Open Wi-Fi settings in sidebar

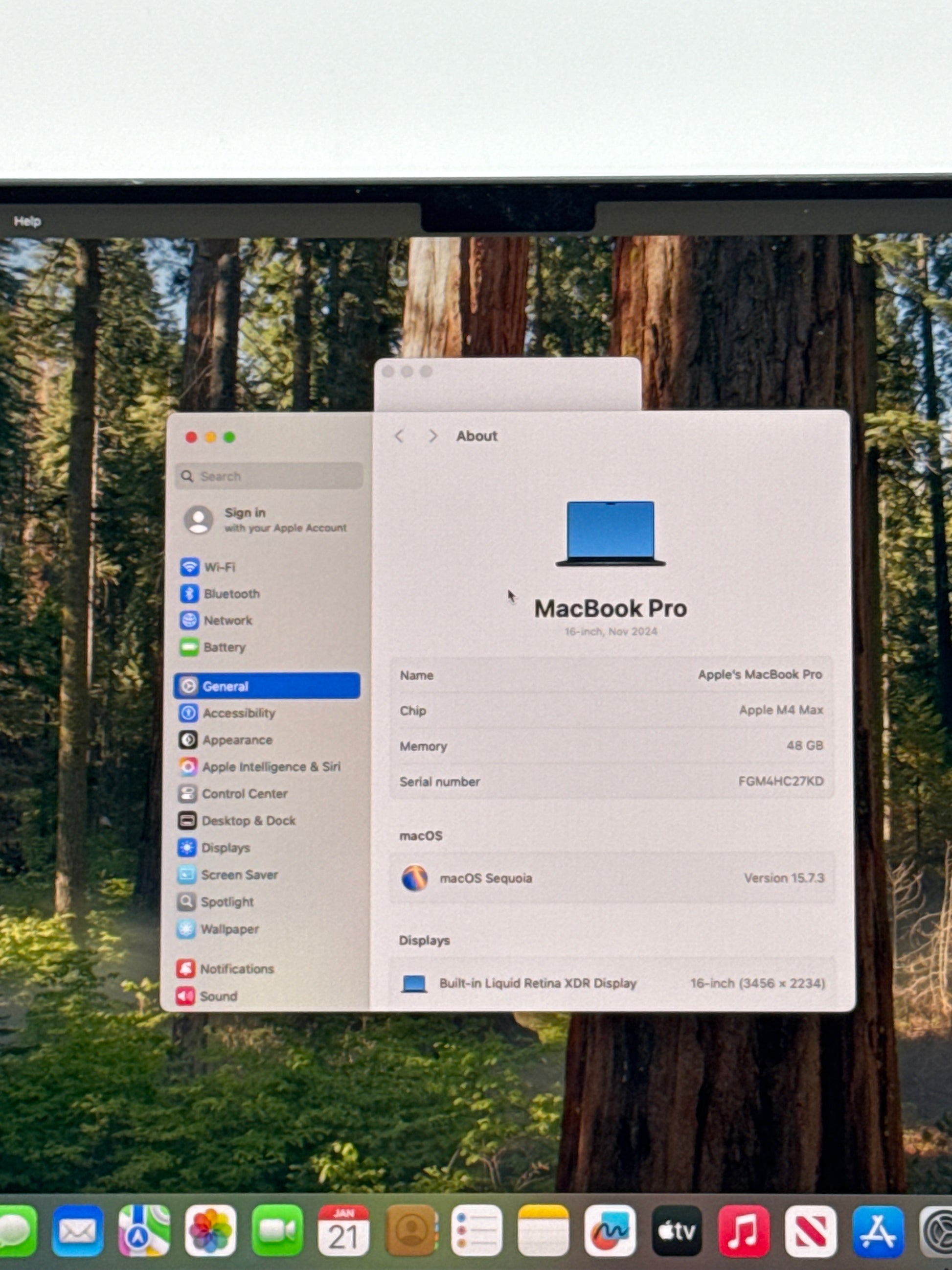(x=219, y=567)
